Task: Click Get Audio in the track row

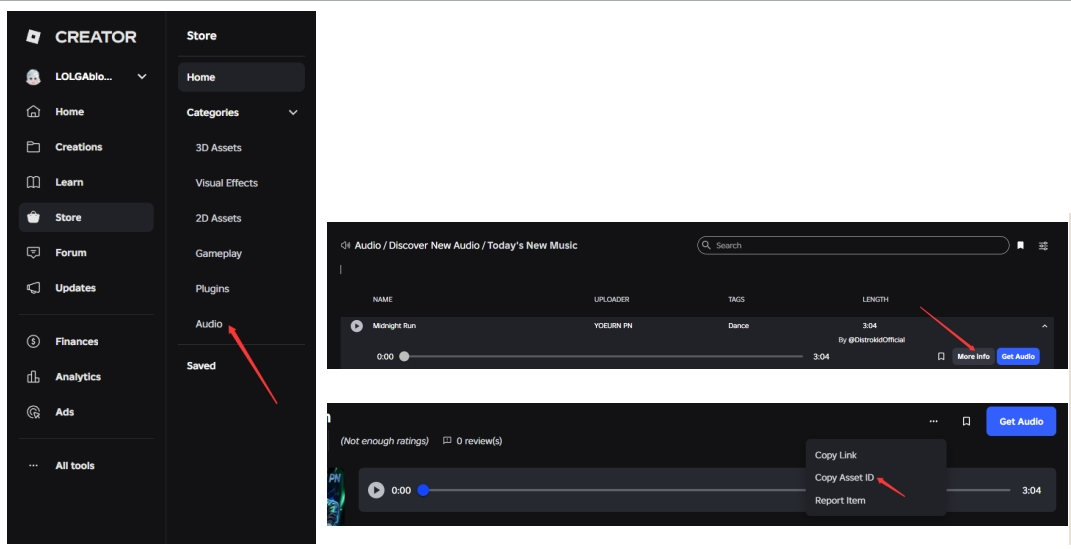Action: (x=1018, y=356)
